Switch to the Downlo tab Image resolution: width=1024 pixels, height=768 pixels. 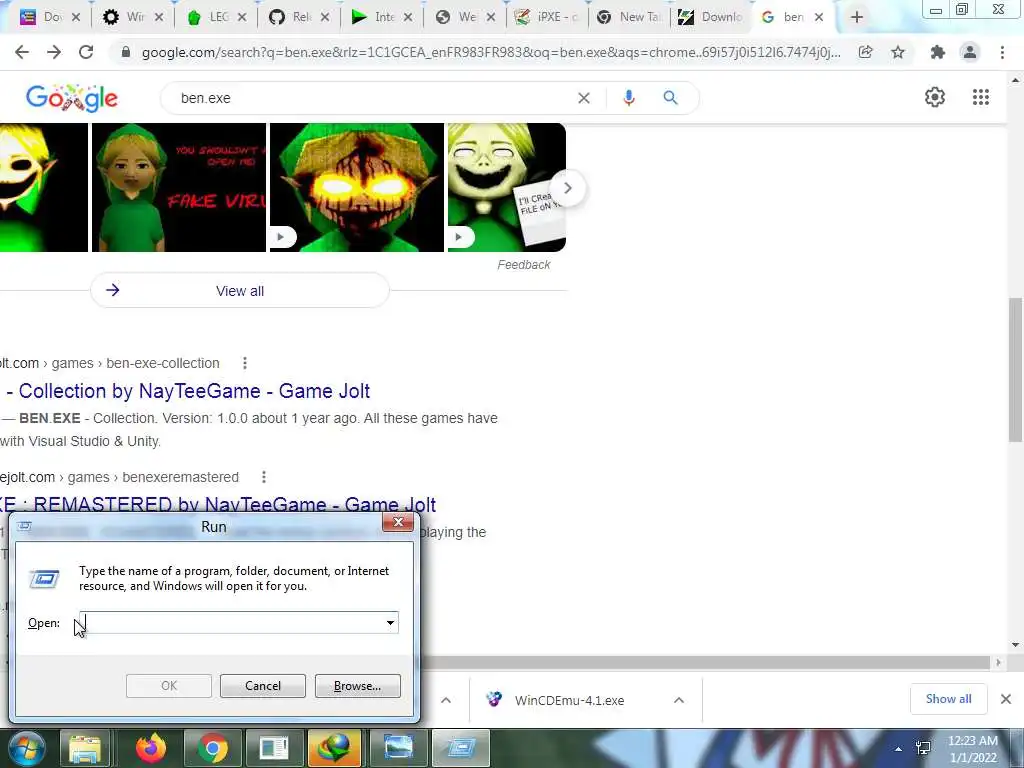[x=712, y=17]
